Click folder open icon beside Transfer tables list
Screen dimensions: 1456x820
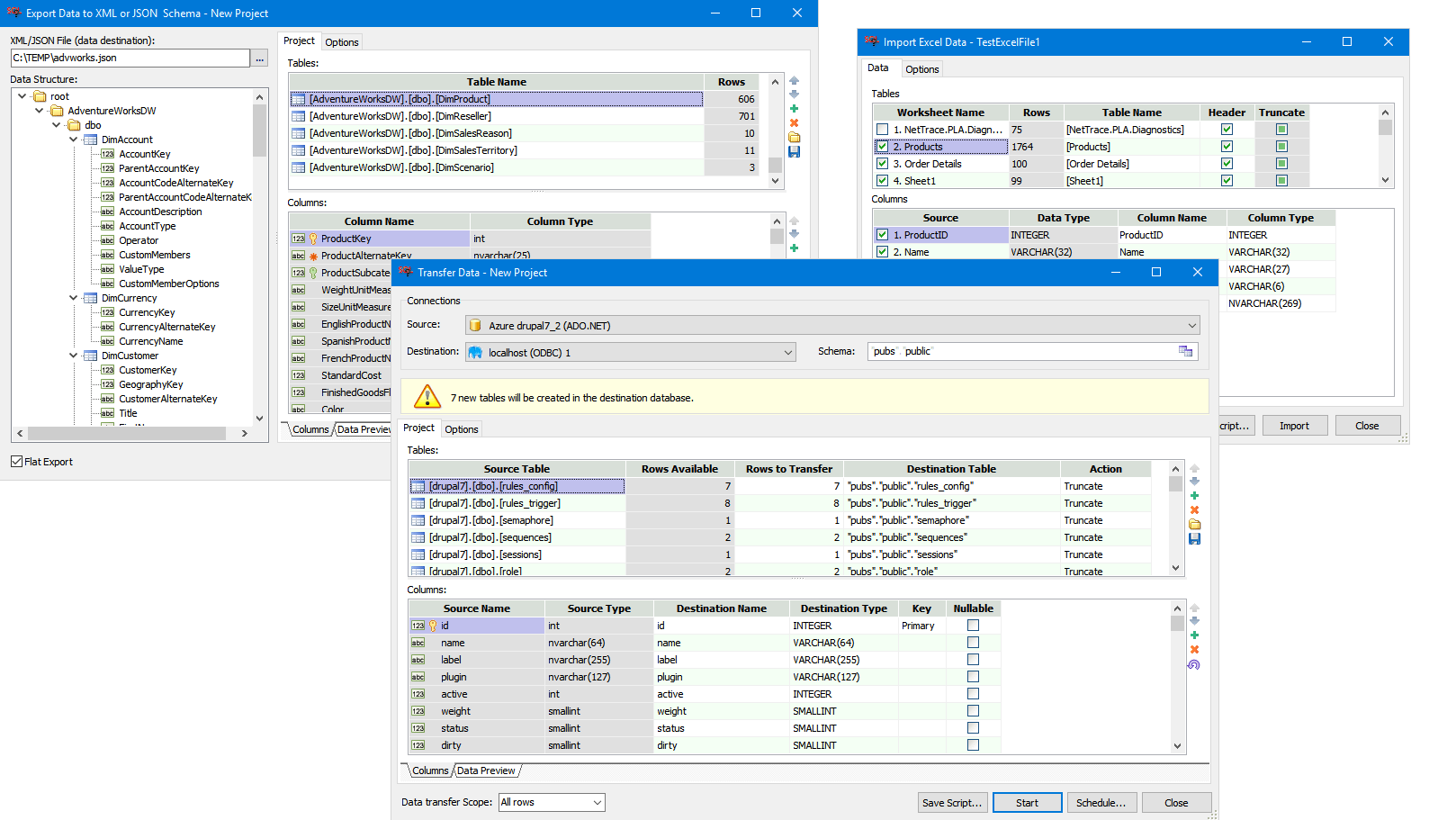1194,525
